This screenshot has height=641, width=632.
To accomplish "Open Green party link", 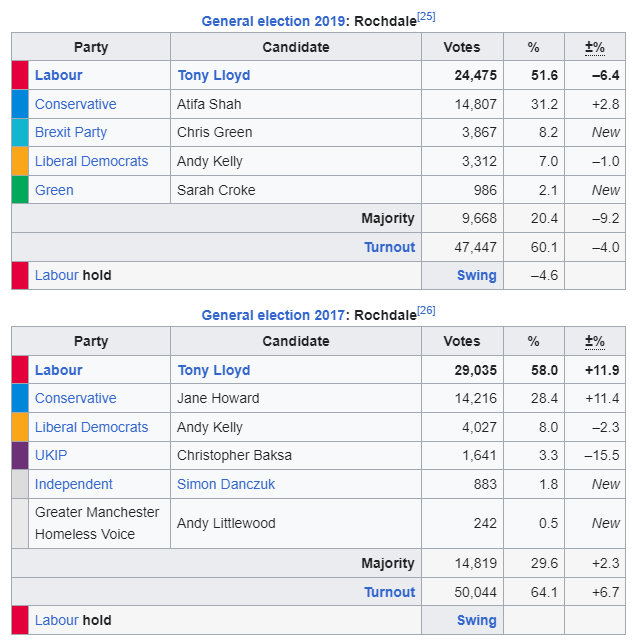I will tap(54, 190).
